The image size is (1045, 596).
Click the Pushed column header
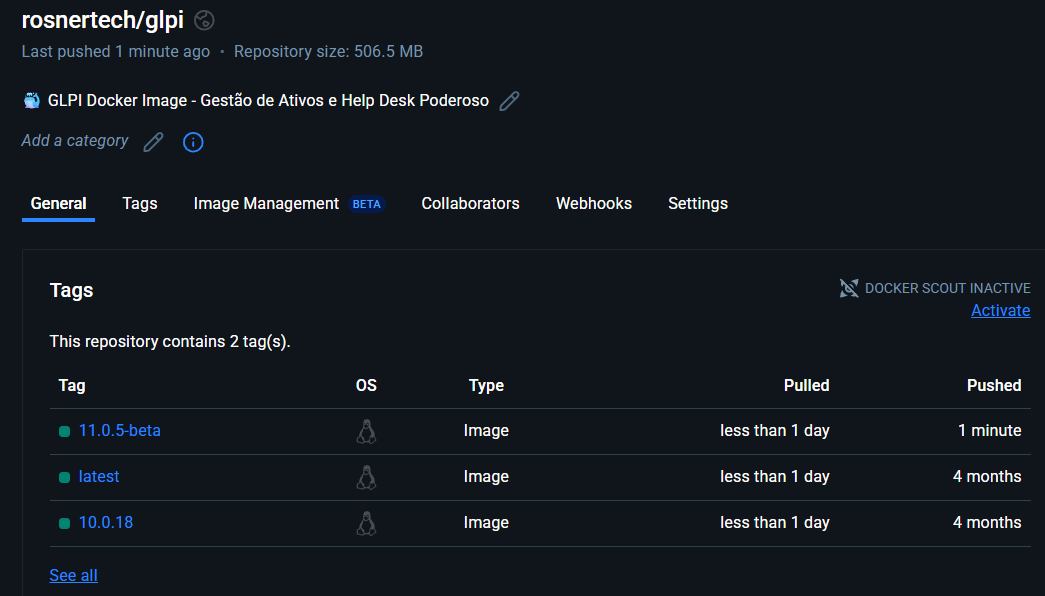(994, 385)
